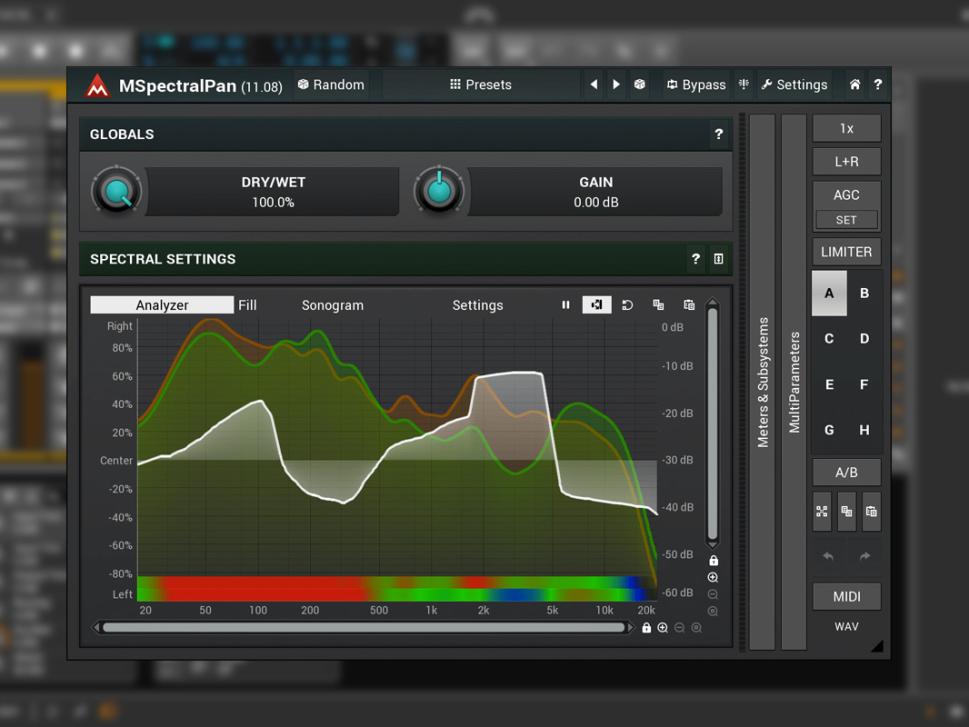Open help for the Globals section
969x727 pixels.
point(718,134)
